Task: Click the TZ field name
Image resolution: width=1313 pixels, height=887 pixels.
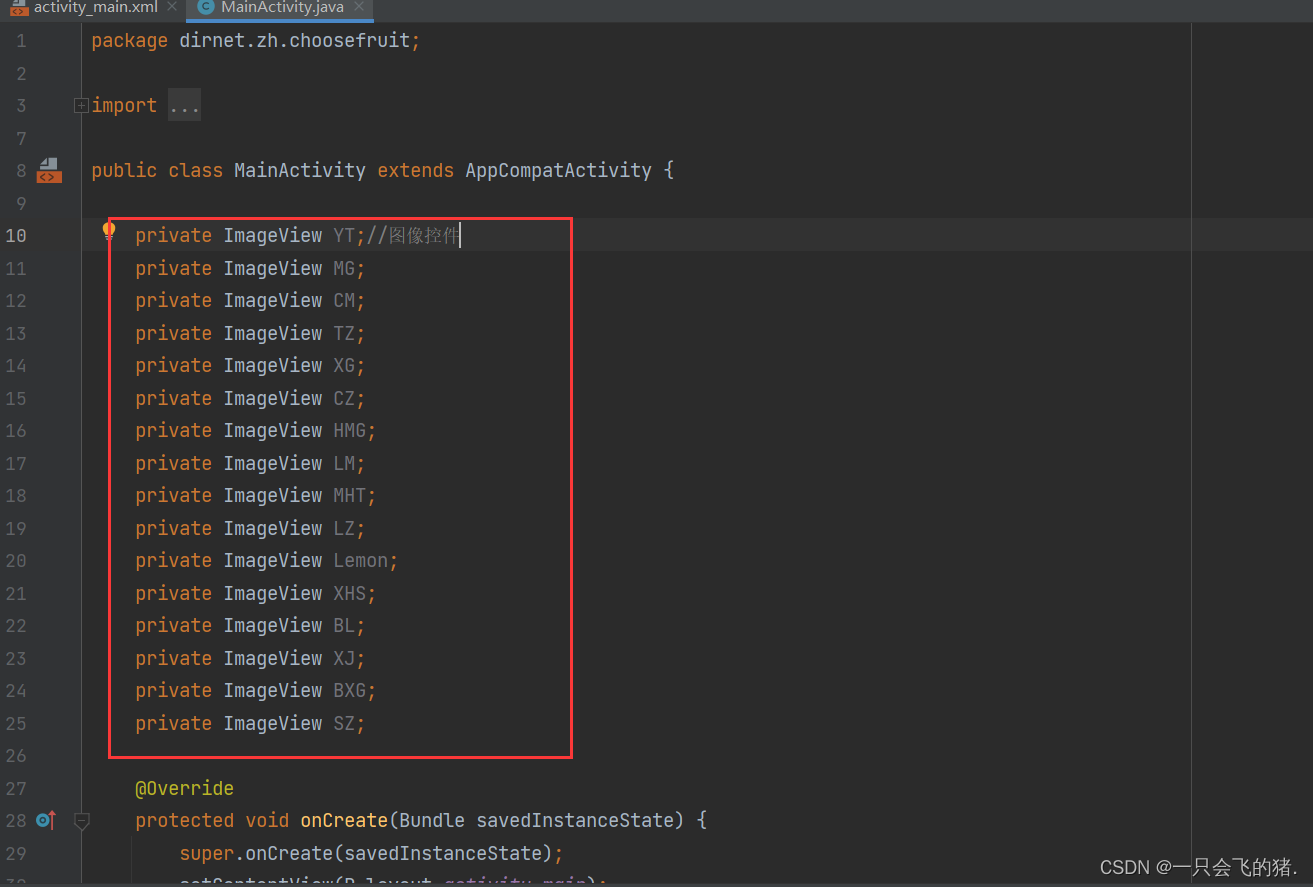Action: click(344, 333)
